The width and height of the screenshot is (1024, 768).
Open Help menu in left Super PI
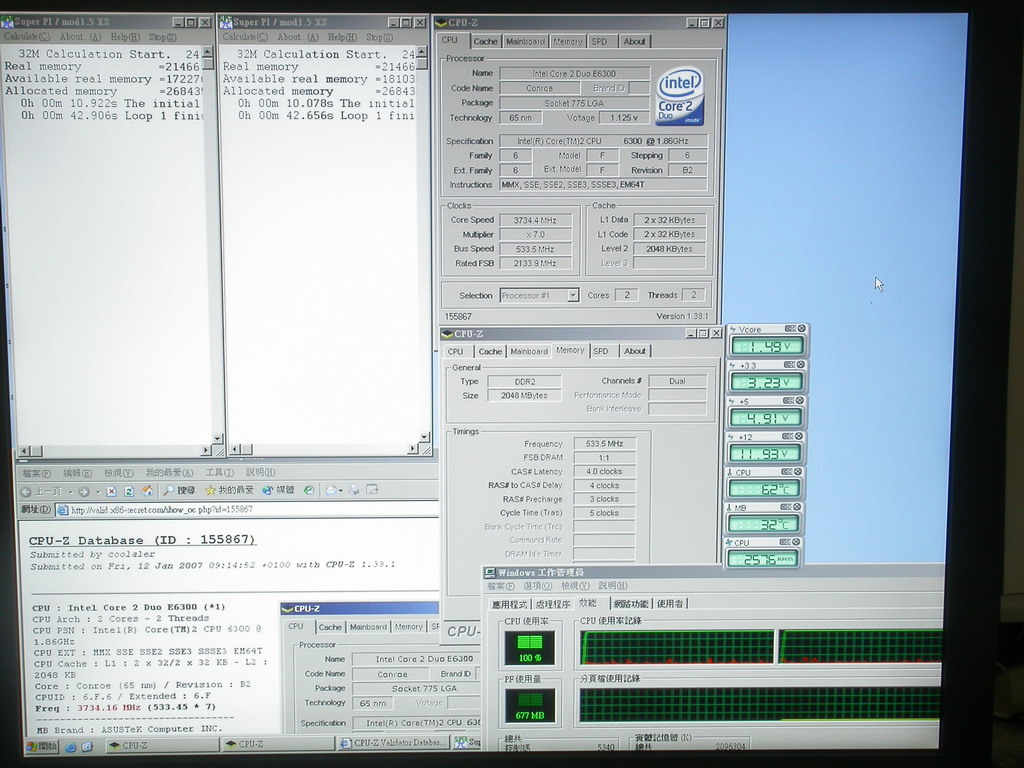[x=125, y=37]
